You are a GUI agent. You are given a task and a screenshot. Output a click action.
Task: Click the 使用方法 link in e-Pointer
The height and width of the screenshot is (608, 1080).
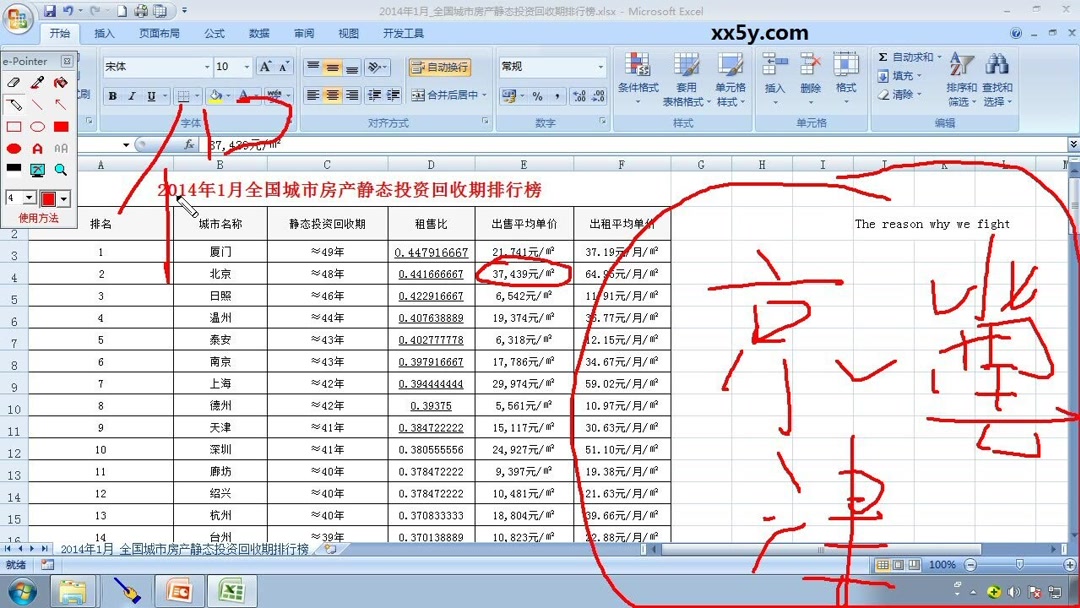point(38,217)
